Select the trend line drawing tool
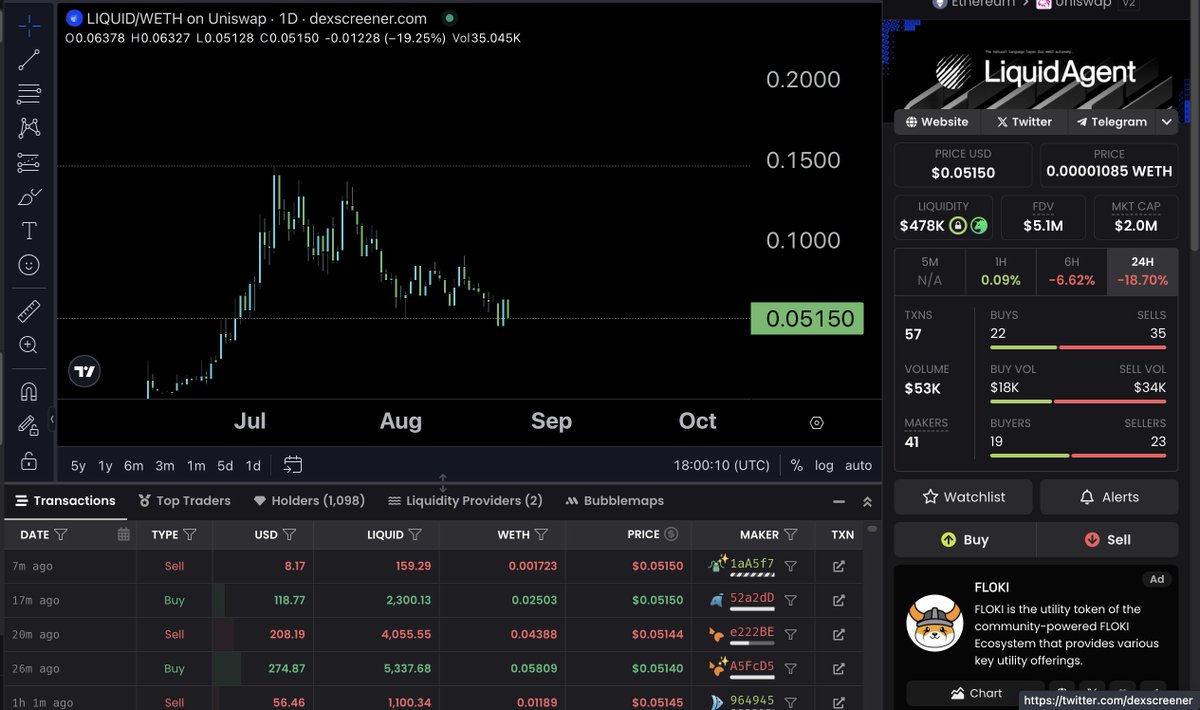Screen dimensions: 1200x710 (28, 60)
